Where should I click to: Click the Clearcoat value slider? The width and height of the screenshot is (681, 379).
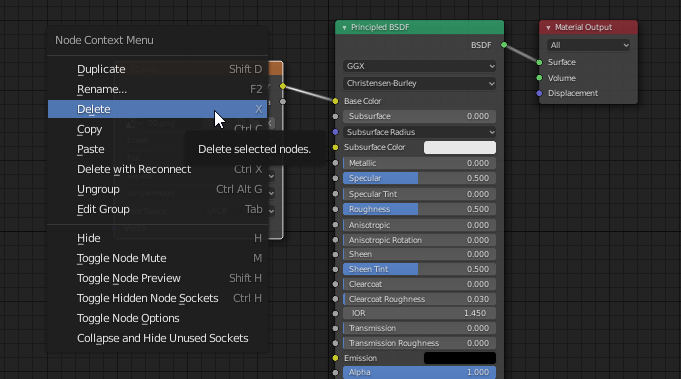tap(420, 284)
